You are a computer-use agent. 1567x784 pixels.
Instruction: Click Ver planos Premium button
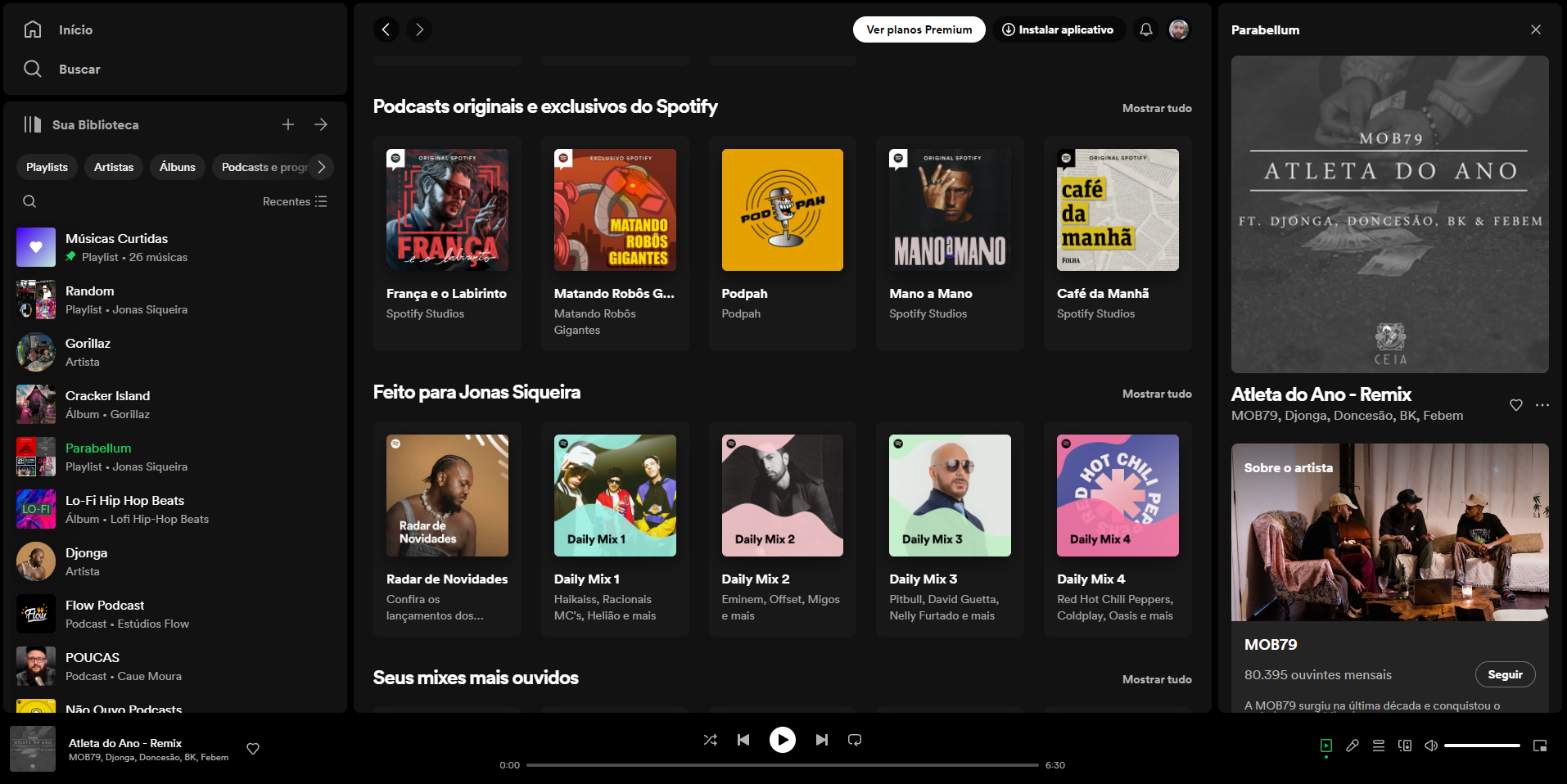919,29
